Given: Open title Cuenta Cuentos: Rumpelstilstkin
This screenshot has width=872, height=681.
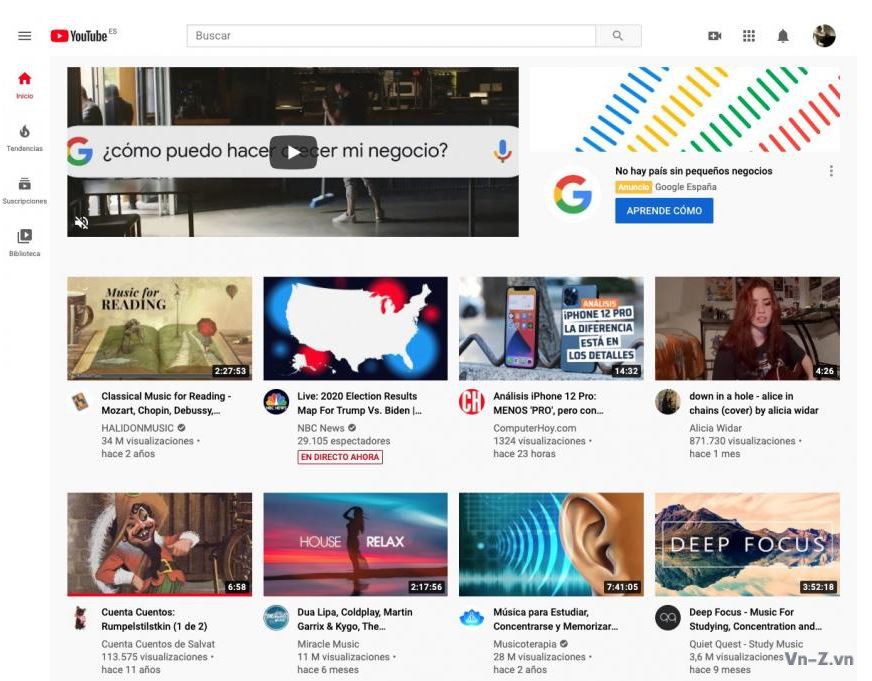Looking at the screenshot, I should [154, 619].
